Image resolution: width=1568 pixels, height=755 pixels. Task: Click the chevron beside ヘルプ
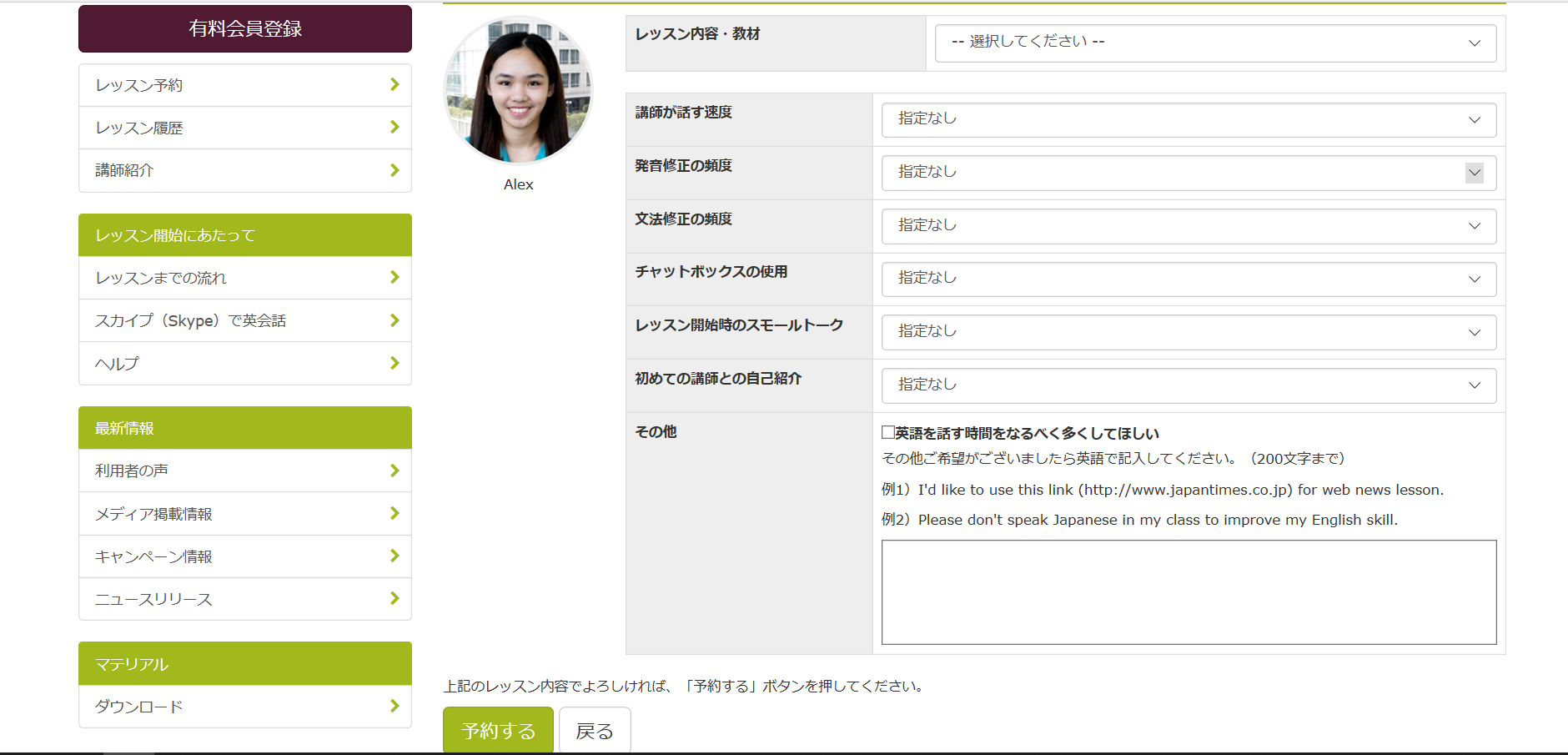(395, 363)
